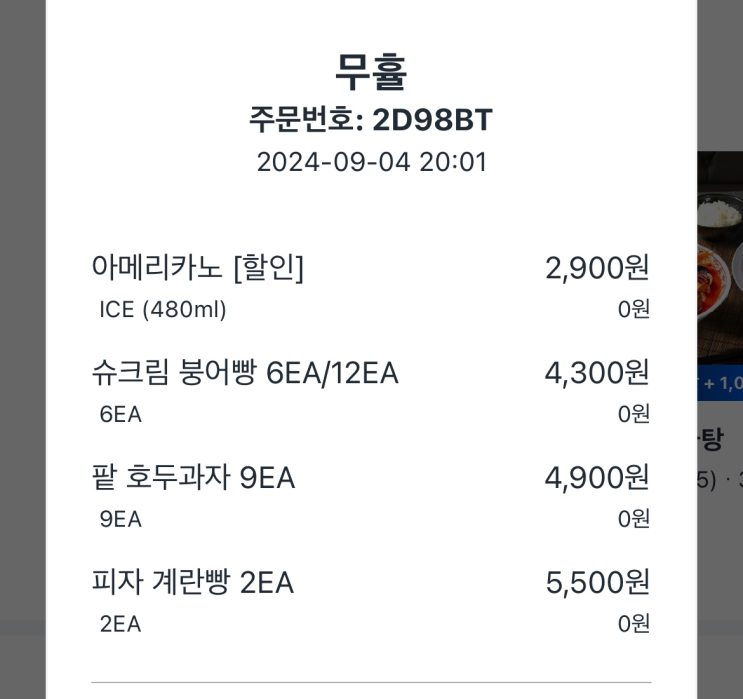Click the 6EA option under 슈크림 붕어빵
This screenshot has height=699, width=743.
pos(120,415)
